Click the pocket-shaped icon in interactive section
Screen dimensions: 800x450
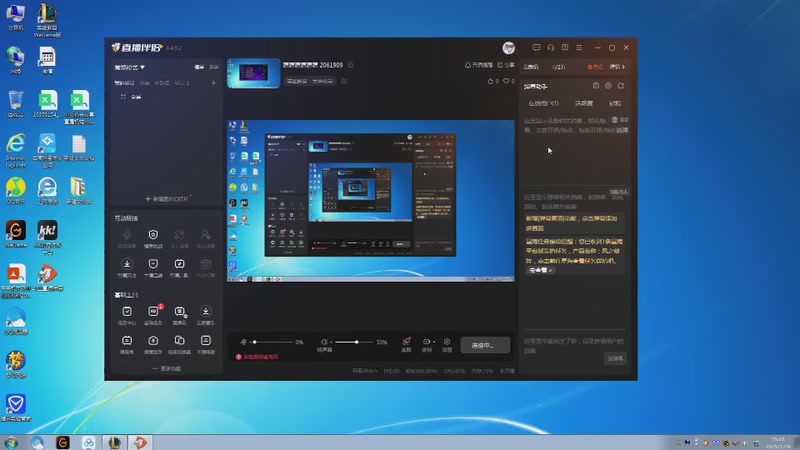tap(153, 264)
